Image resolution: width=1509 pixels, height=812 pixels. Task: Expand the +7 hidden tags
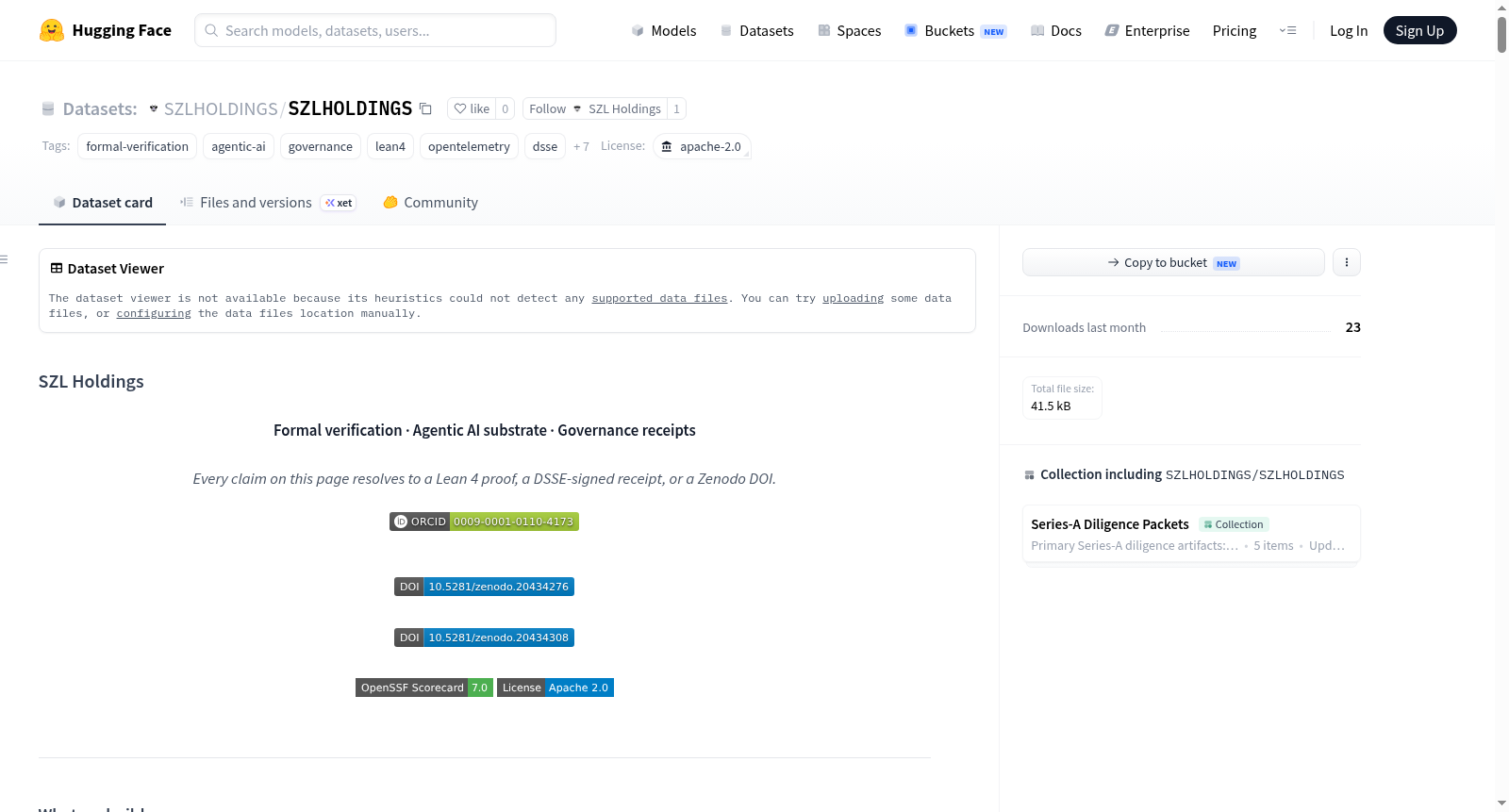(581, 146)
